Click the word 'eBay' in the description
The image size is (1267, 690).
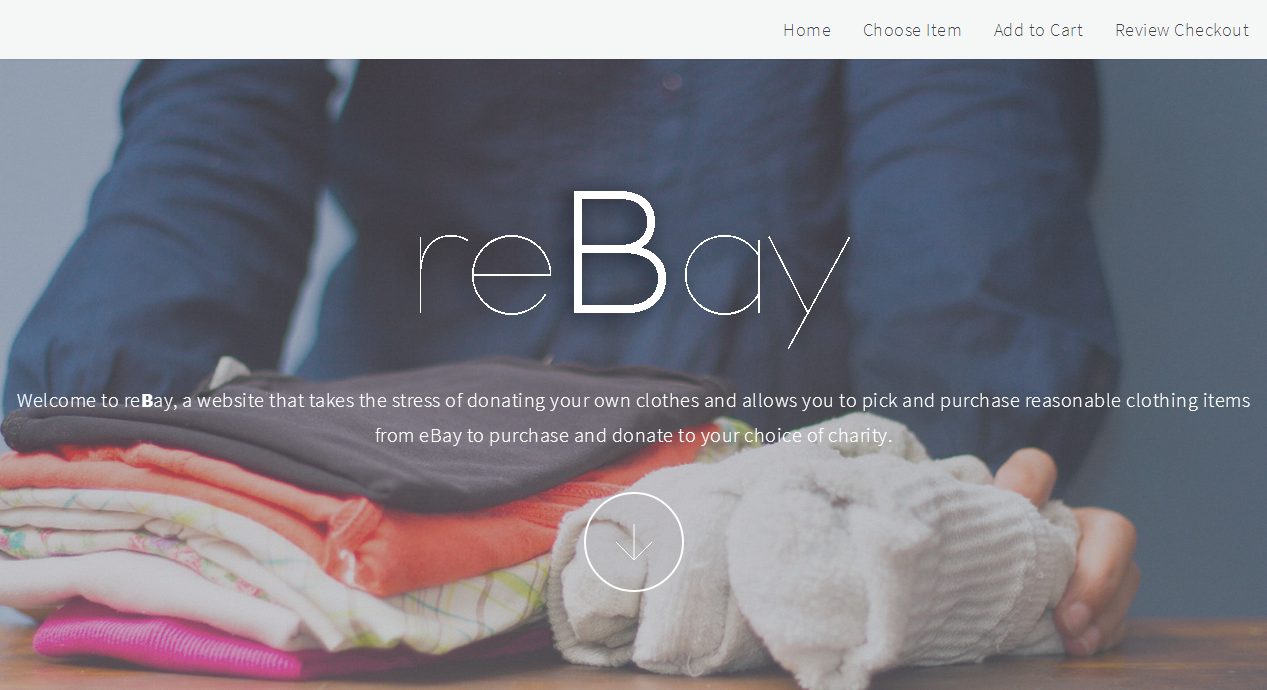(440, 435)
